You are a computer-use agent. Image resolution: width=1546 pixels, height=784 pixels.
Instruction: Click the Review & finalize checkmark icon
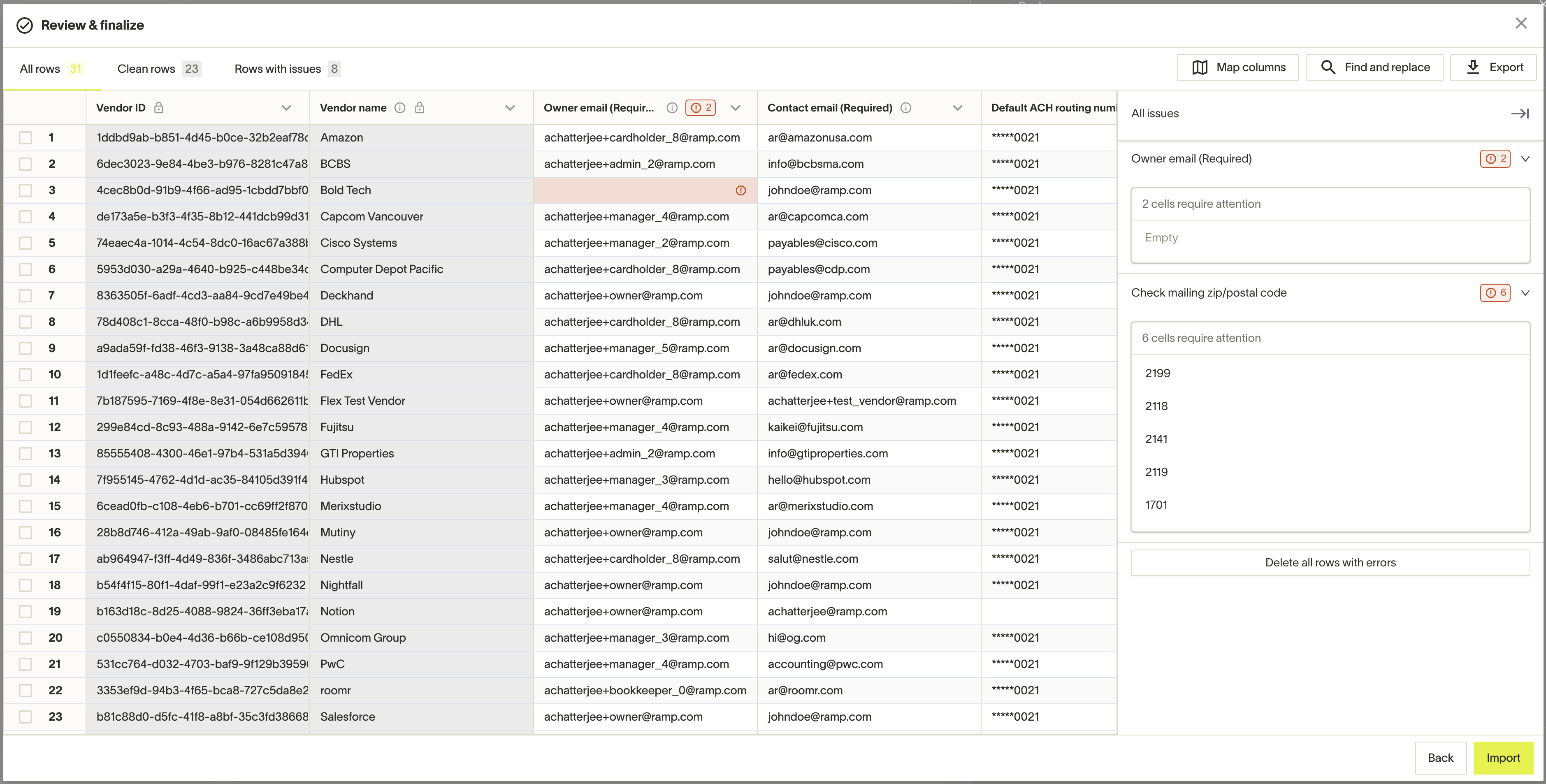pos(25,25)
